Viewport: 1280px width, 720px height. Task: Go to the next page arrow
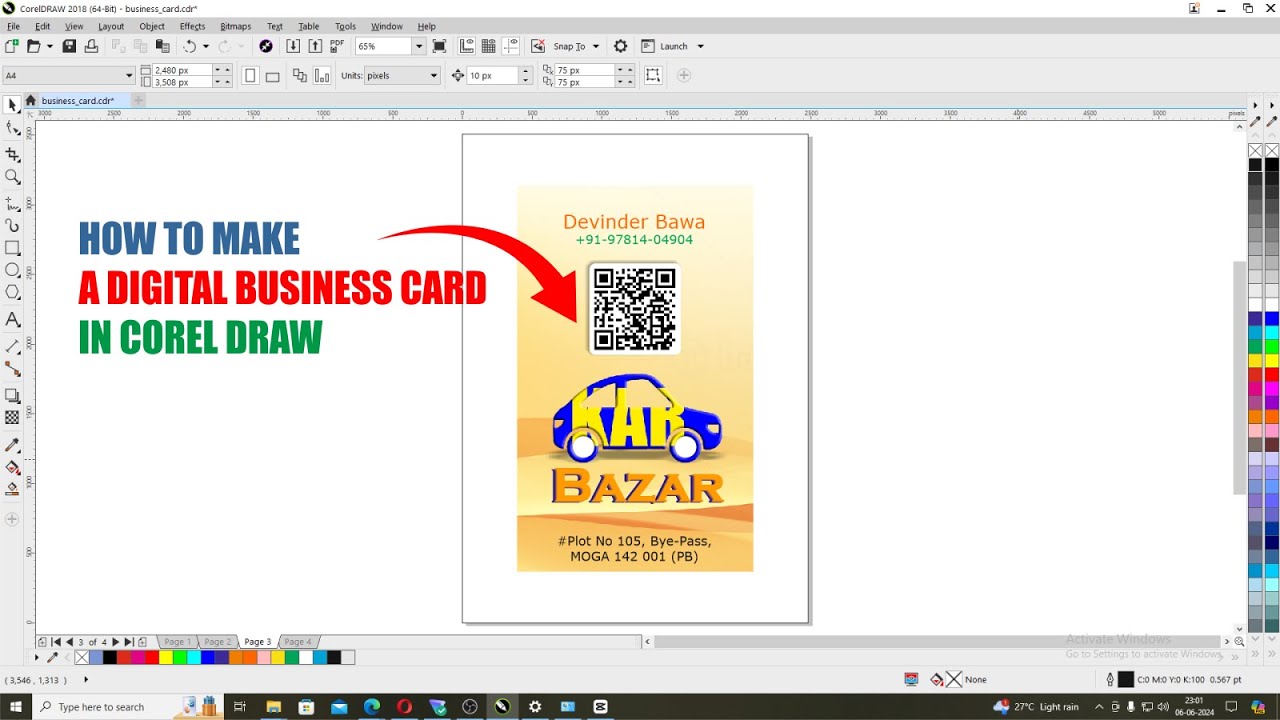(116, 642)
